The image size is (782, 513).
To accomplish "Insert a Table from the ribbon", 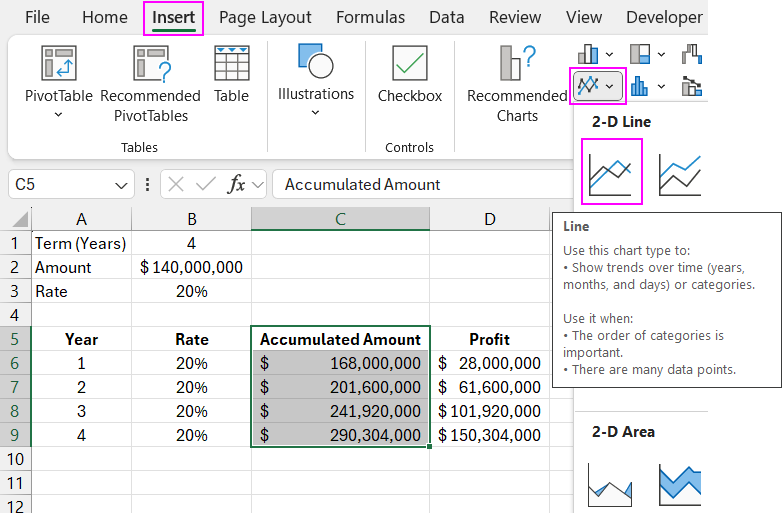I will (x=231, y=64).
